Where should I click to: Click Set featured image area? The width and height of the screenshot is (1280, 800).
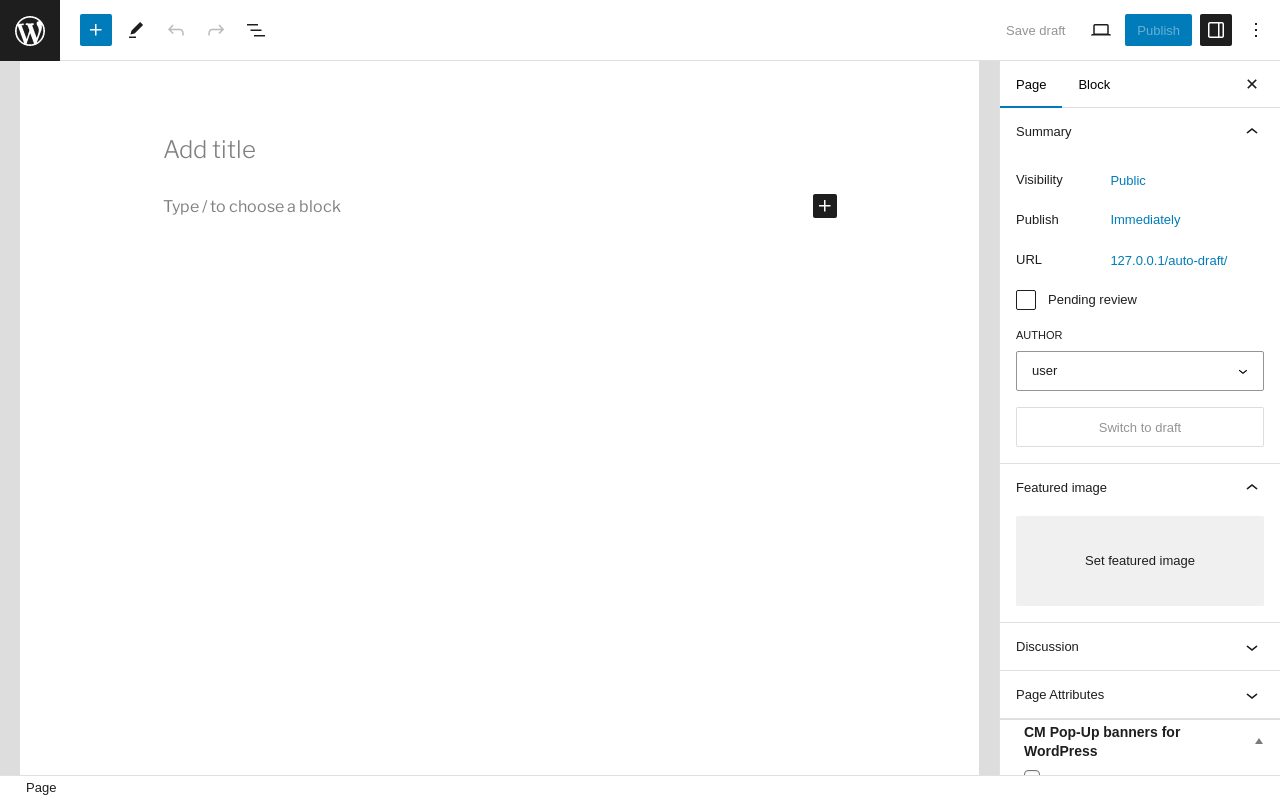pyautogui.click(x=1140, y=561)
